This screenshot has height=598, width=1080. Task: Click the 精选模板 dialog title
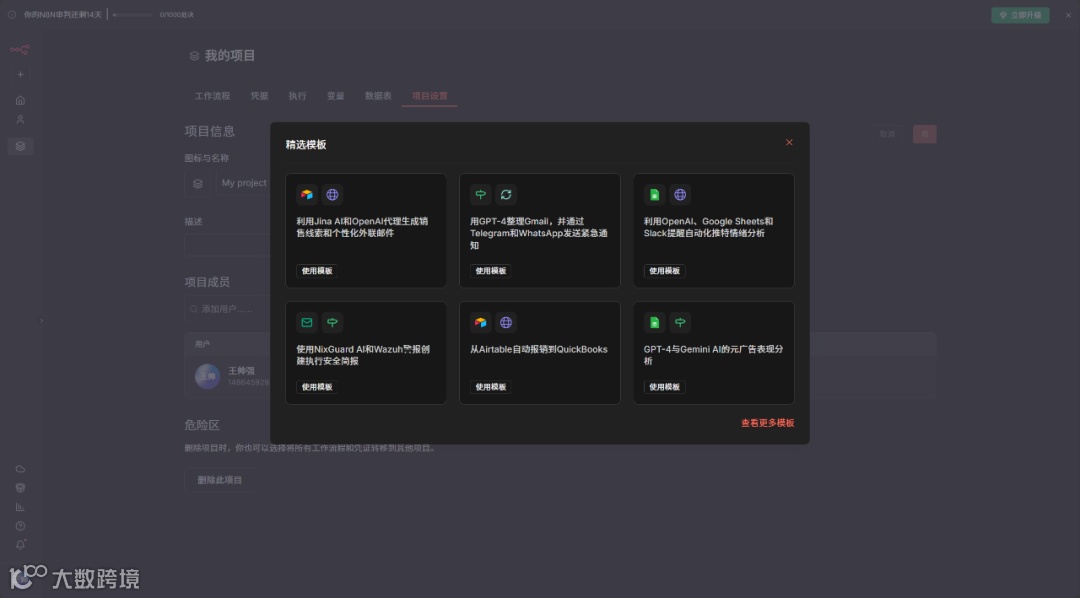click(x=307, y=145)
